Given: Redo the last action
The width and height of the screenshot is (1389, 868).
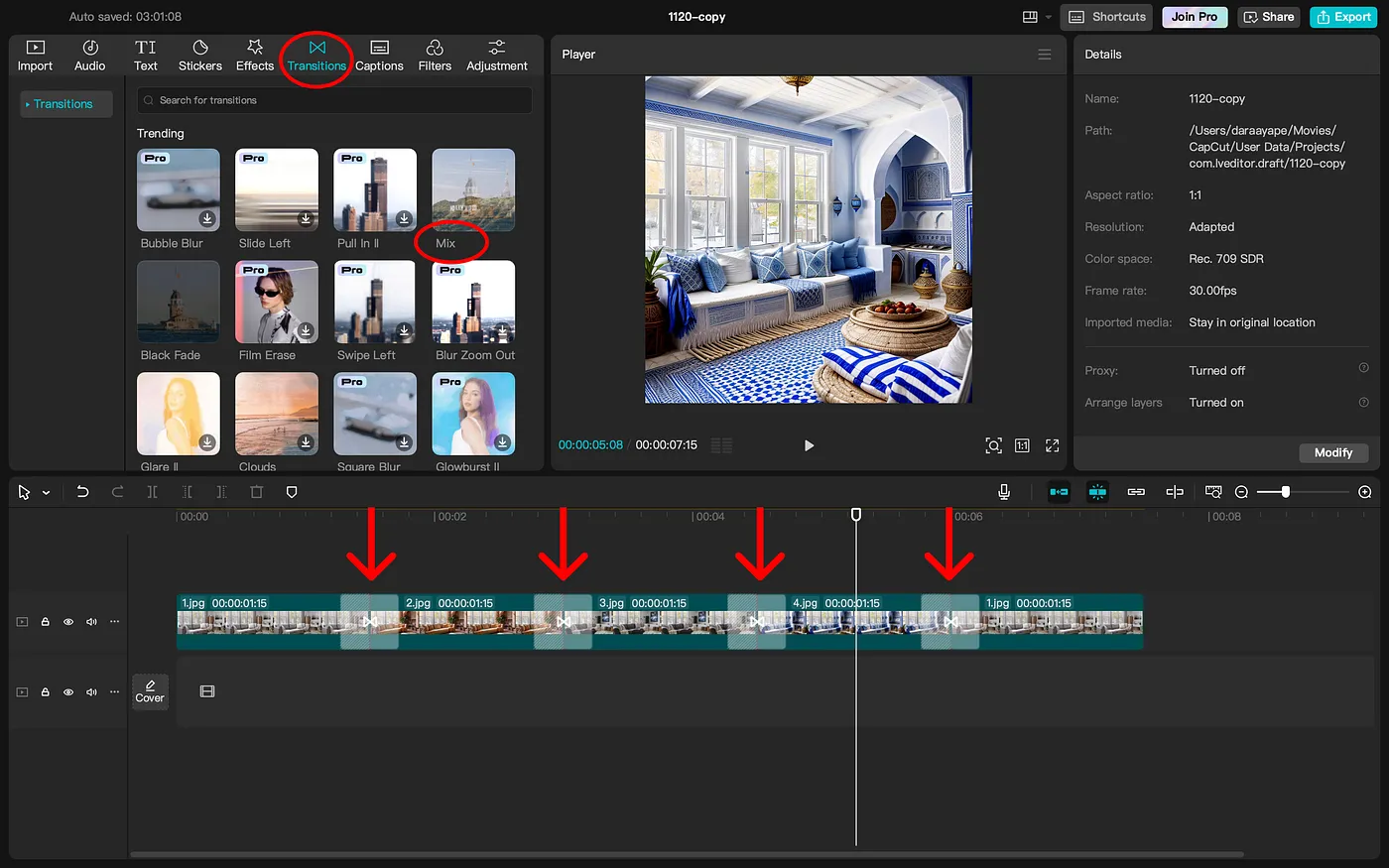Looking at the screenshot, I should 117,492.
